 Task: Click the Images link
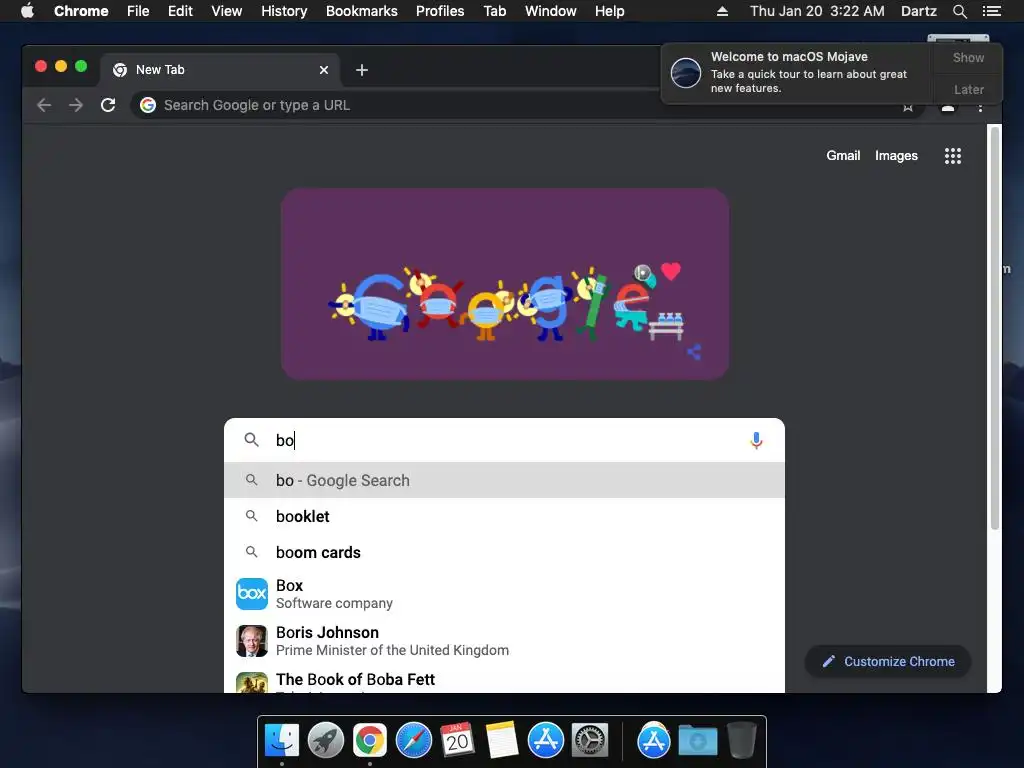click(896, 155)
